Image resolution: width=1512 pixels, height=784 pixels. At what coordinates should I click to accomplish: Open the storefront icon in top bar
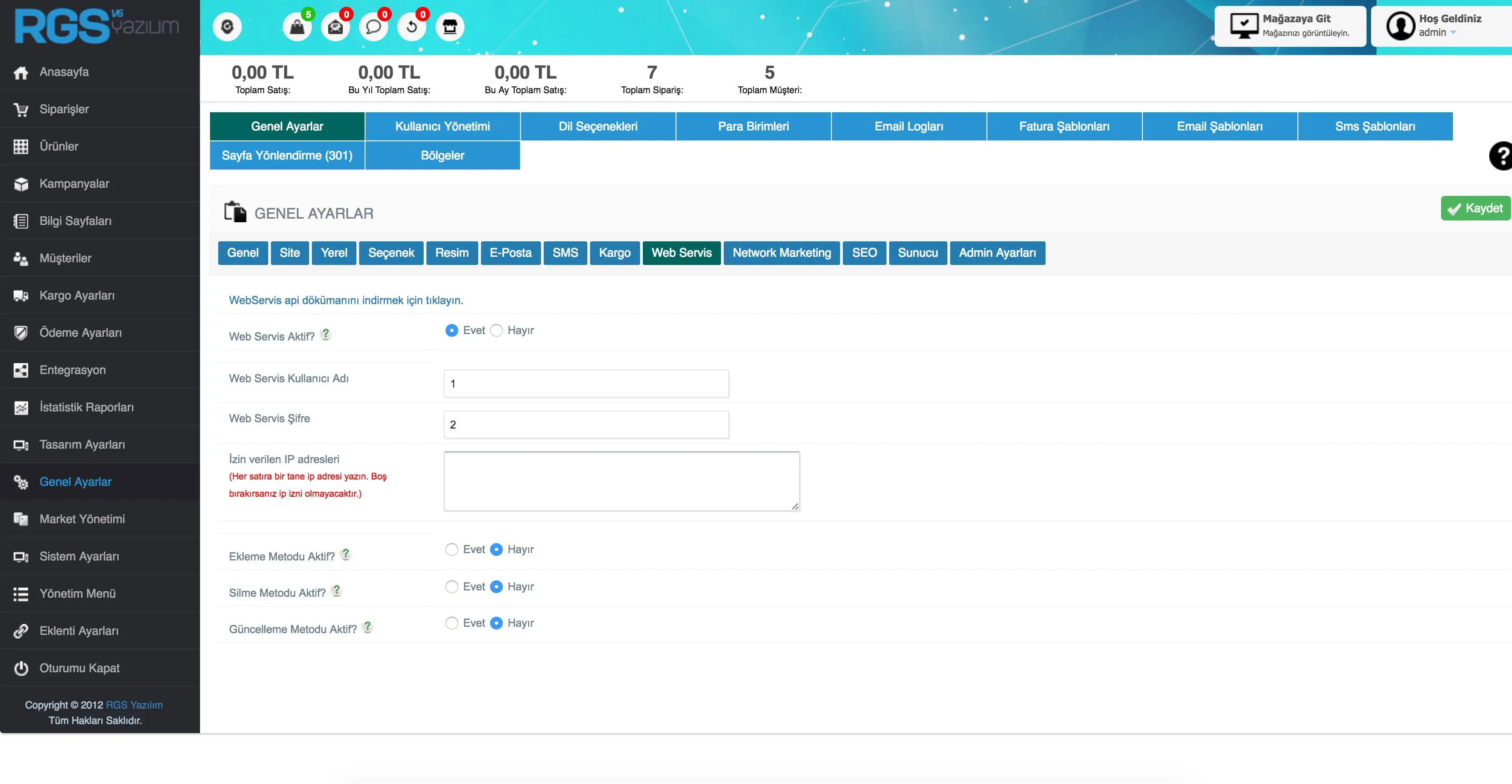[450, 27]
